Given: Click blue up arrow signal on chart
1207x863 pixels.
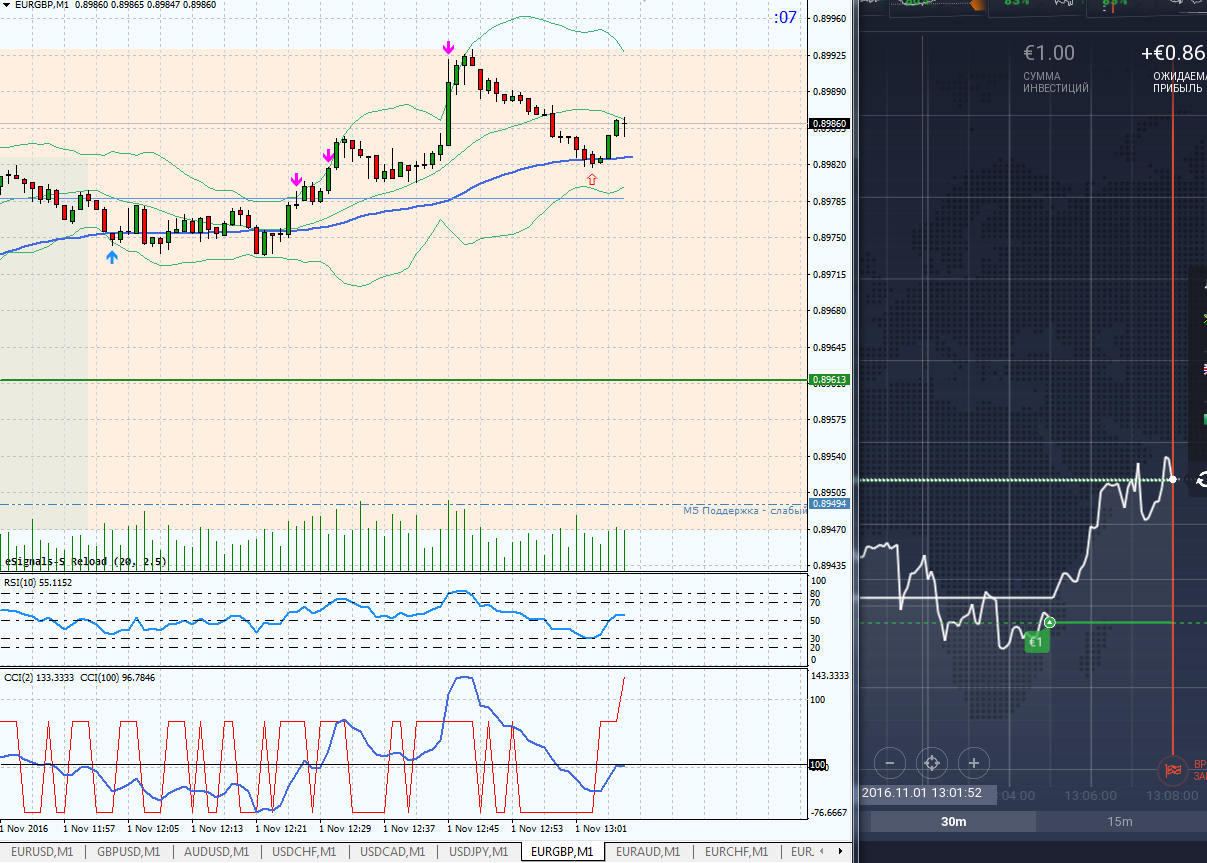Looking at the screenshot, I should [112, 257].
